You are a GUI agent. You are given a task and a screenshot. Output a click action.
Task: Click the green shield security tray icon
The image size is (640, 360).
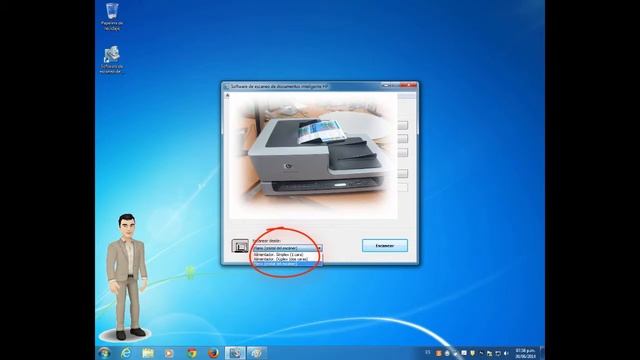click(473, 353)
